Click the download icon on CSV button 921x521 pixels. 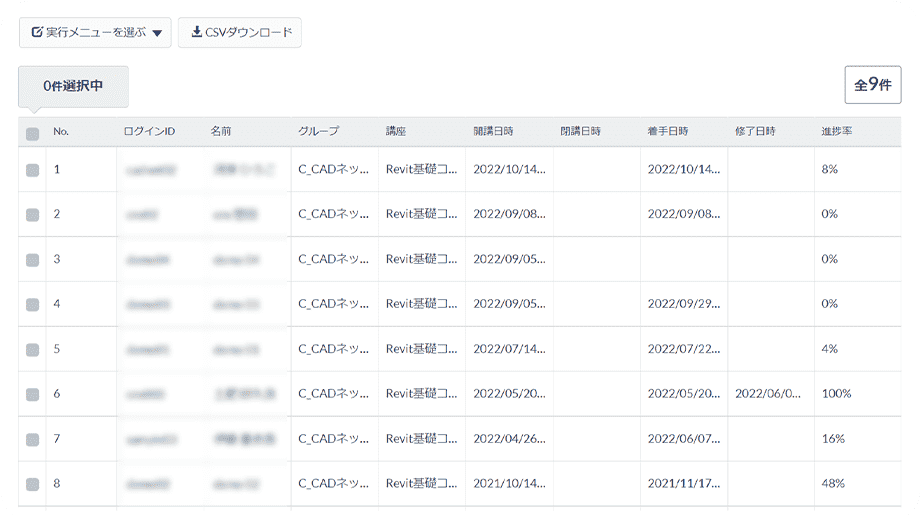point(196,32)
